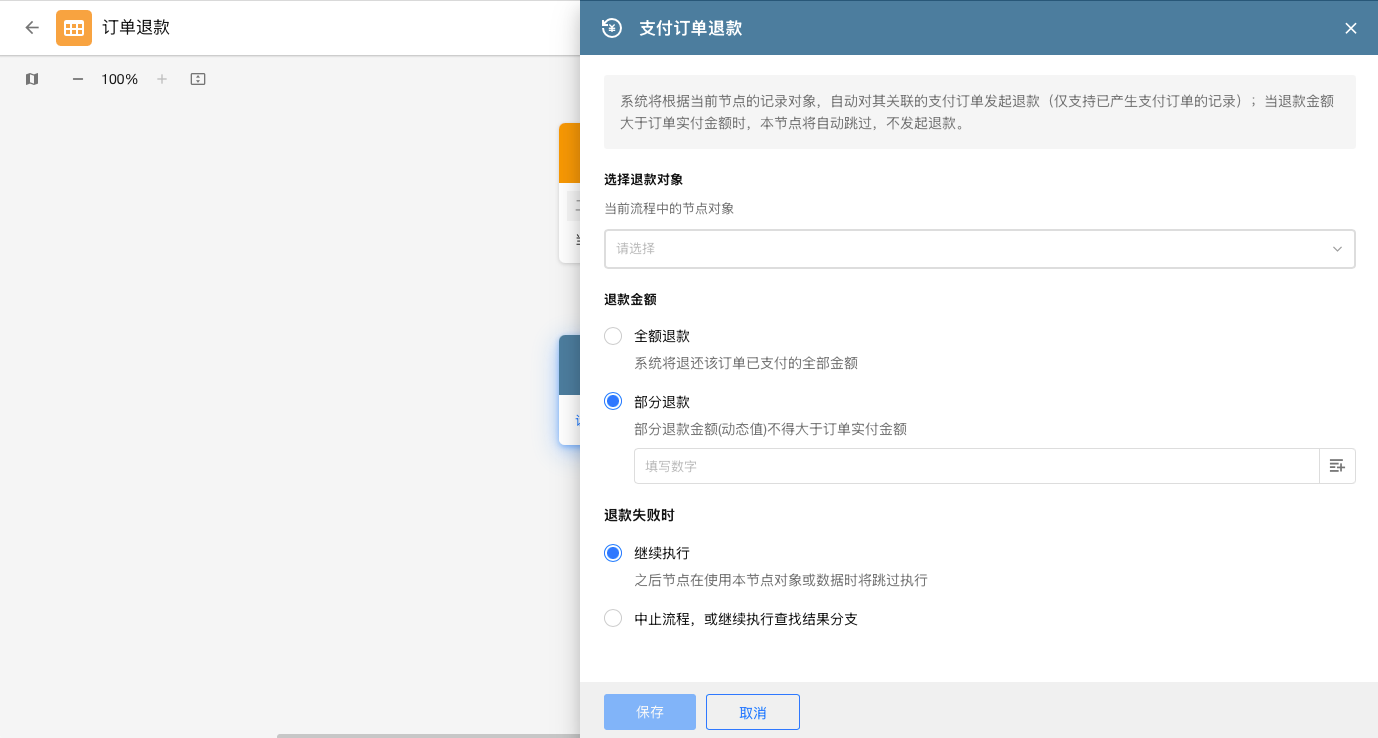This screenshot has width=1378, height=738.
Task: Click the back arrow beside 订单退款
Action: [x=32, y=28]
